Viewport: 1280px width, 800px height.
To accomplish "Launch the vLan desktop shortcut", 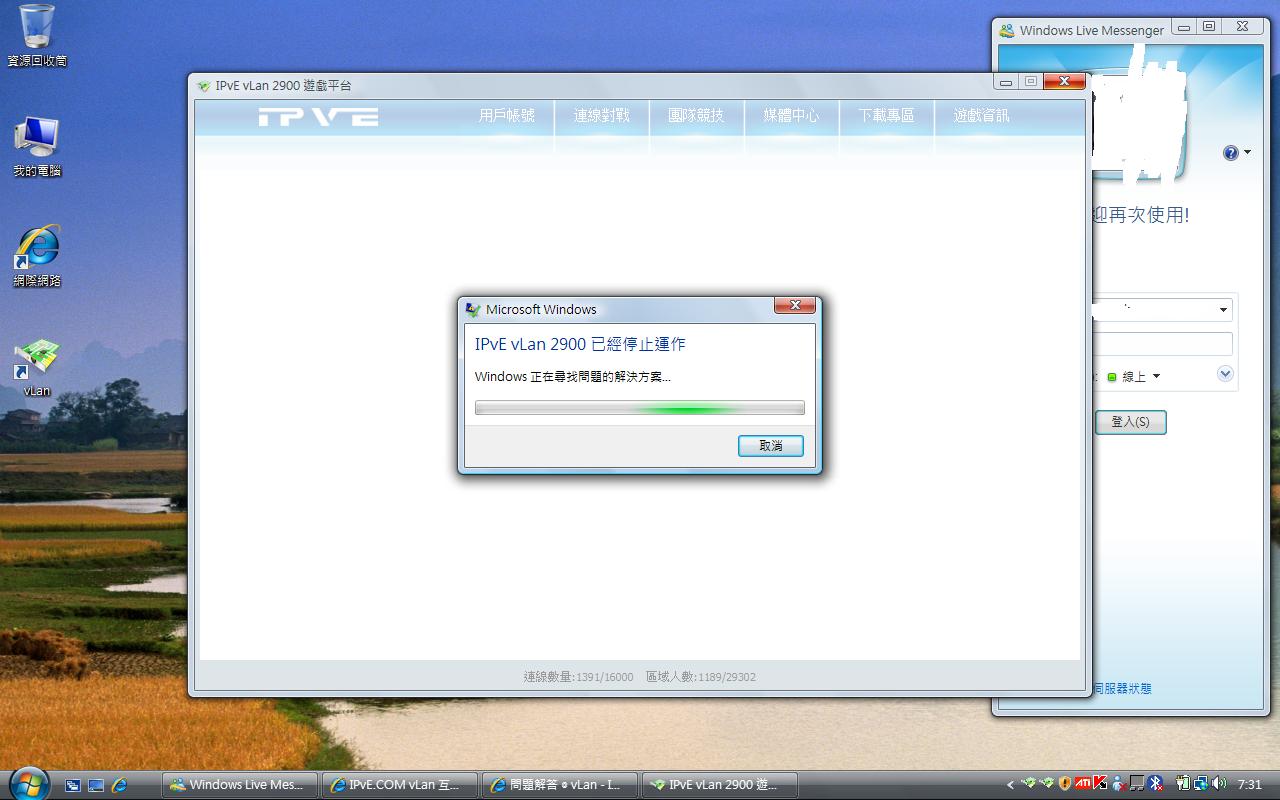I will click(37, 367).
